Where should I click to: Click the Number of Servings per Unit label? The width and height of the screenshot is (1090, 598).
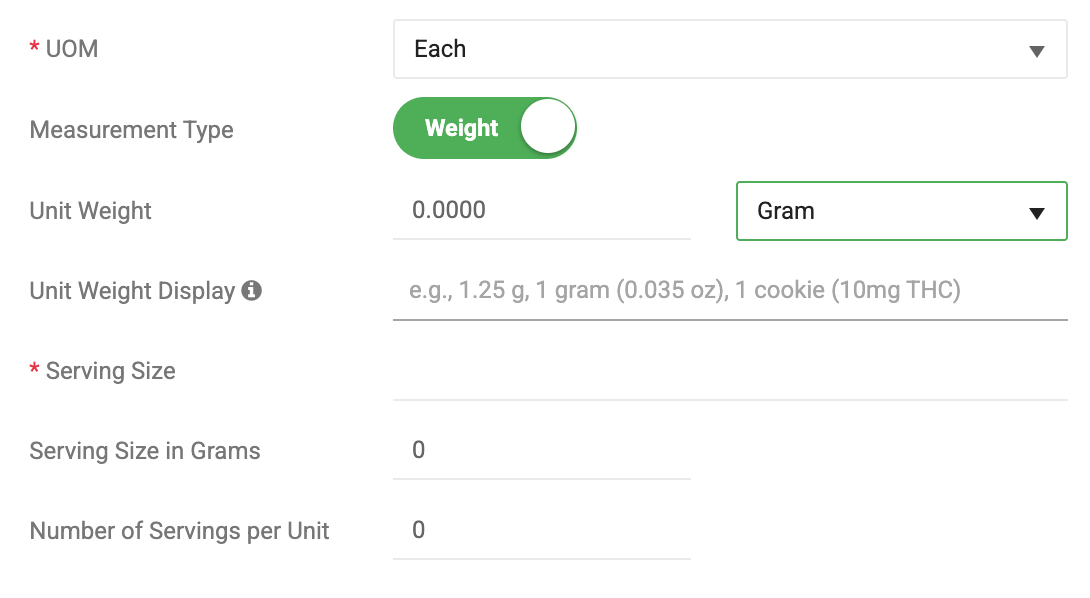(x=180, y=531)
